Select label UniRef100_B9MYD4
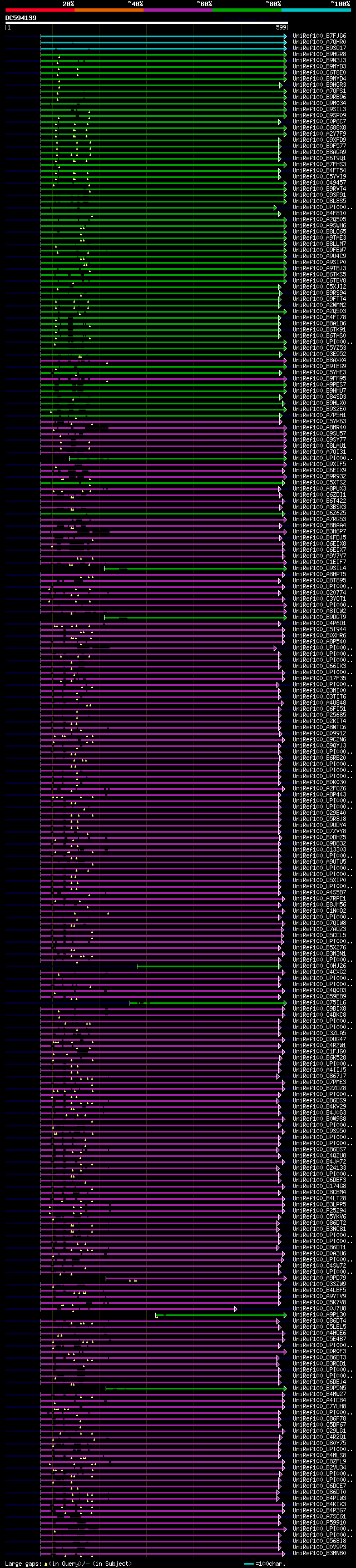 [x=319, y=78]
